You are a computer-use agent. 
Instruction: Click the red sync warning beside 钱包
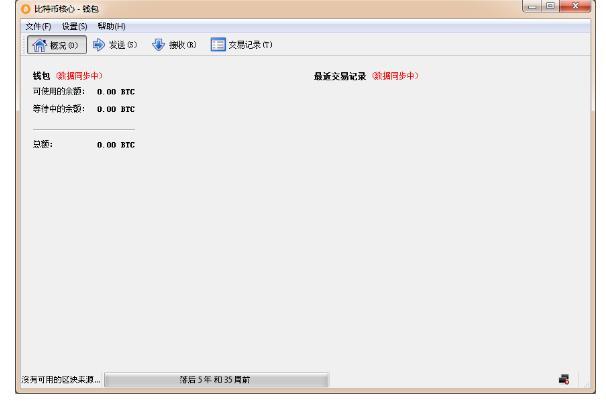click(79, 76)
